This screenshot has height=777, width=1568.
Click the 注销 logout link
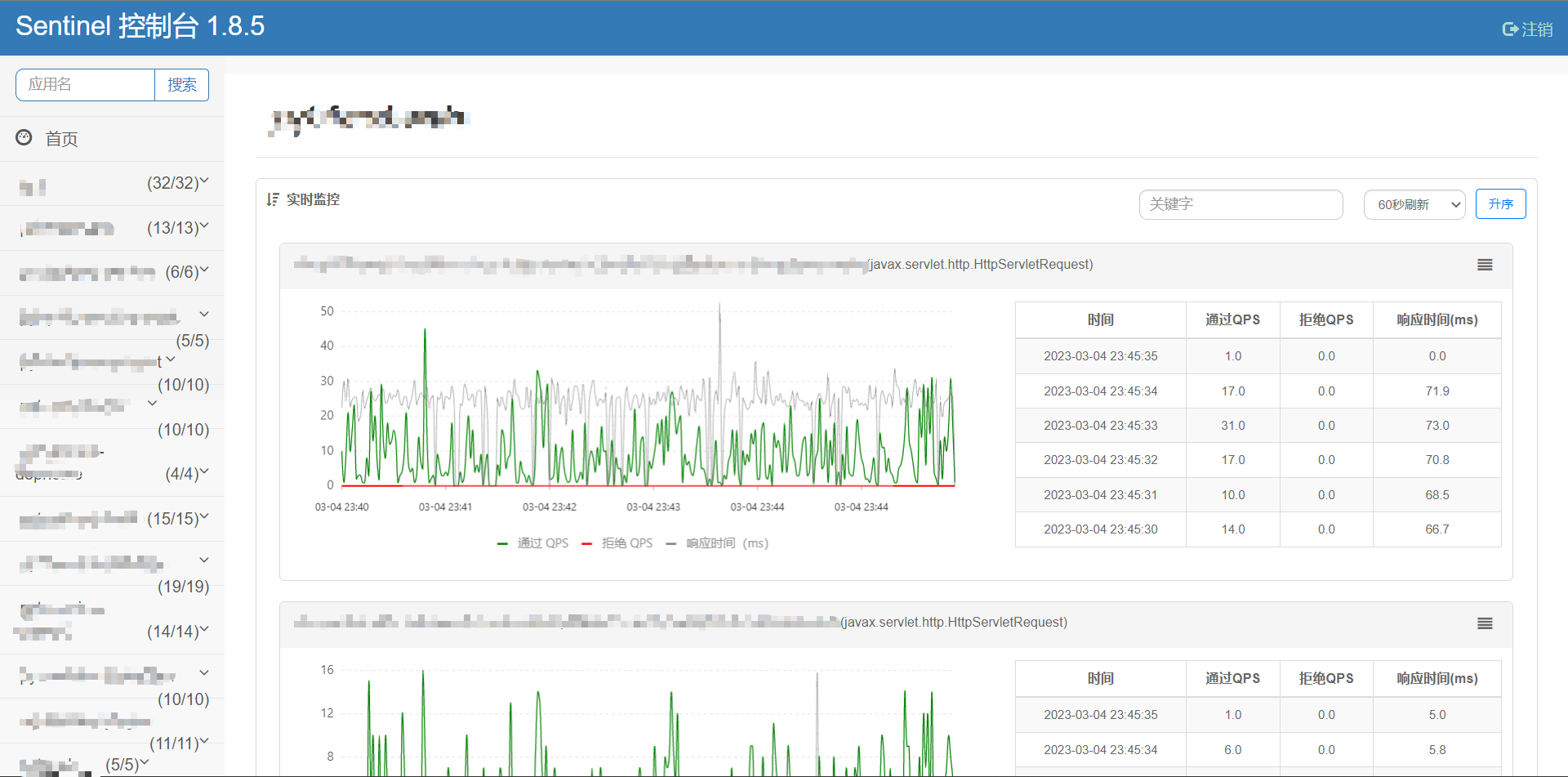click(1536, 28)
